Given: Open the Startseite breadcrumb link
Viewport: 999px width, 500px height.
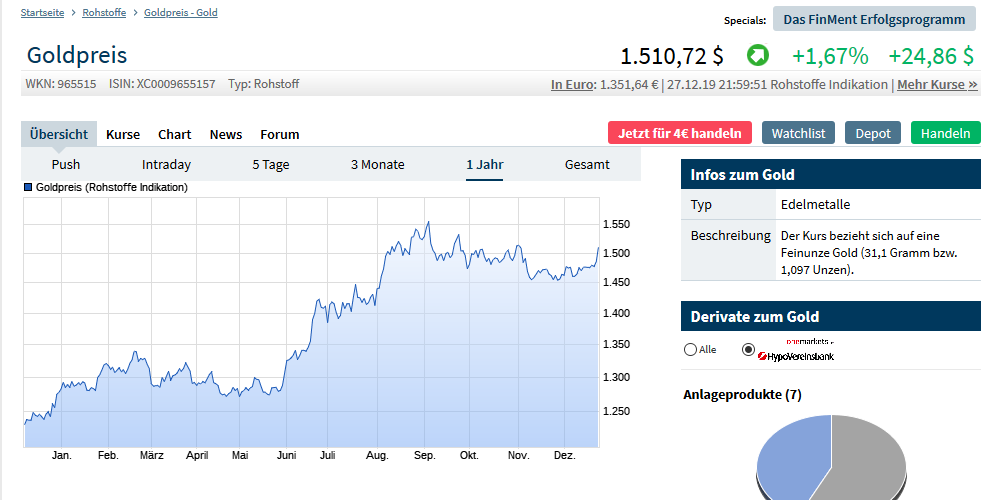Looking at the screenshot, I should pos(42,13).
